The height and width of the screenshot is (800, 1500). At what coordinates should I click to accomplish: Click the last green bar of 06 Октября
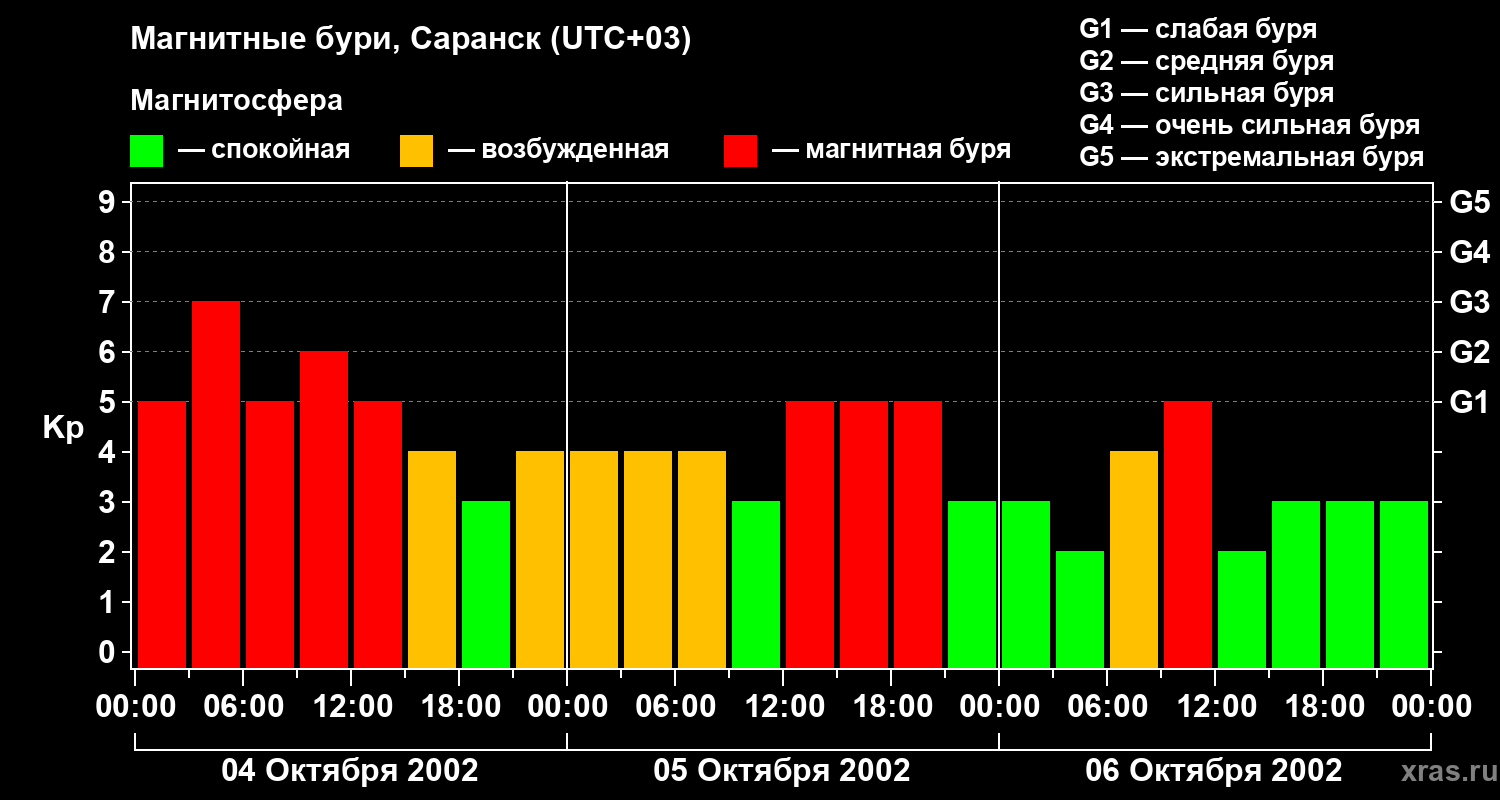tap(1404, 584)
